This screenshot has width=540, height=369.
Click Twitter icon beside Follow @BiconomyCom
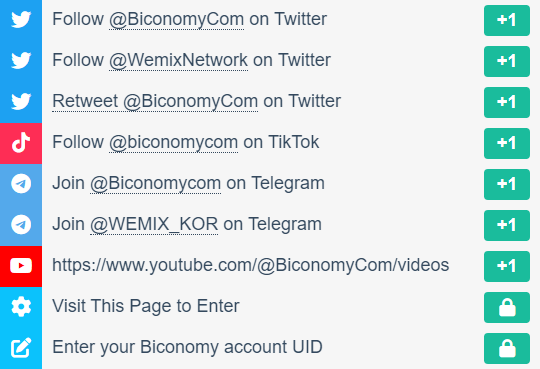[x=21, y=19]
